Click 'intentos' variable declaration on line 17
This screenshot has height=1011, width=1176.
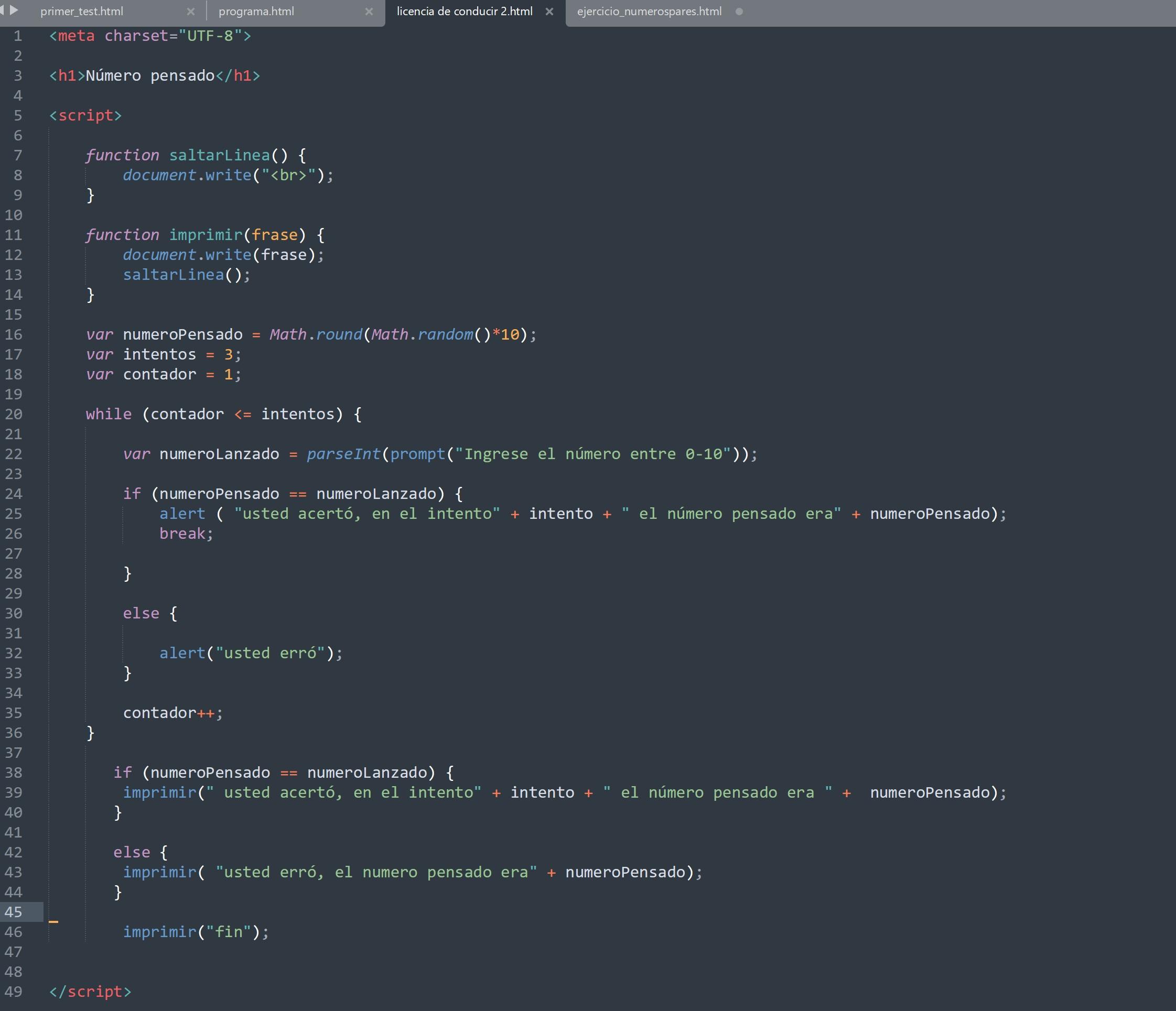coord(159,354)
